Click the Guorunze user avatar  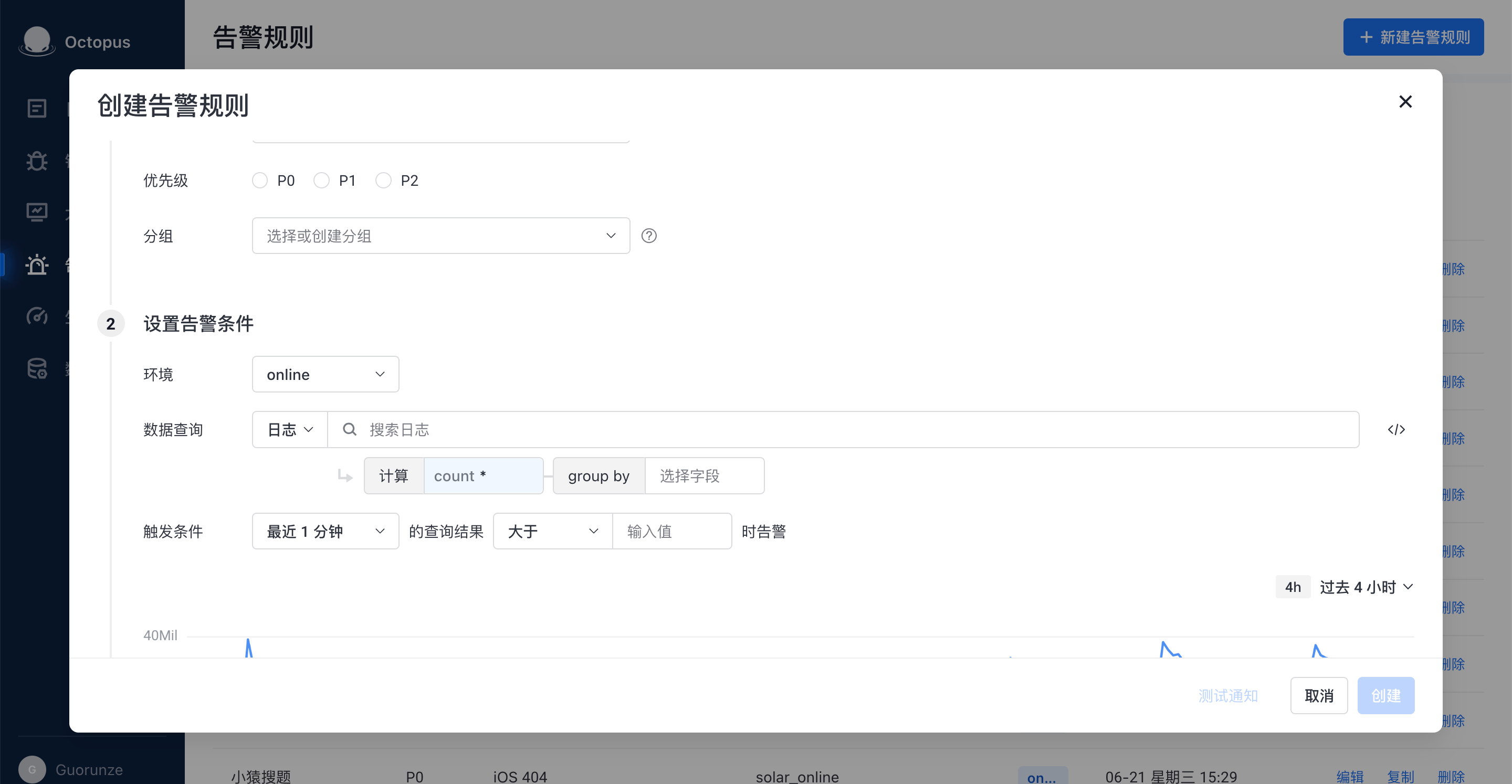coord(31,769)
